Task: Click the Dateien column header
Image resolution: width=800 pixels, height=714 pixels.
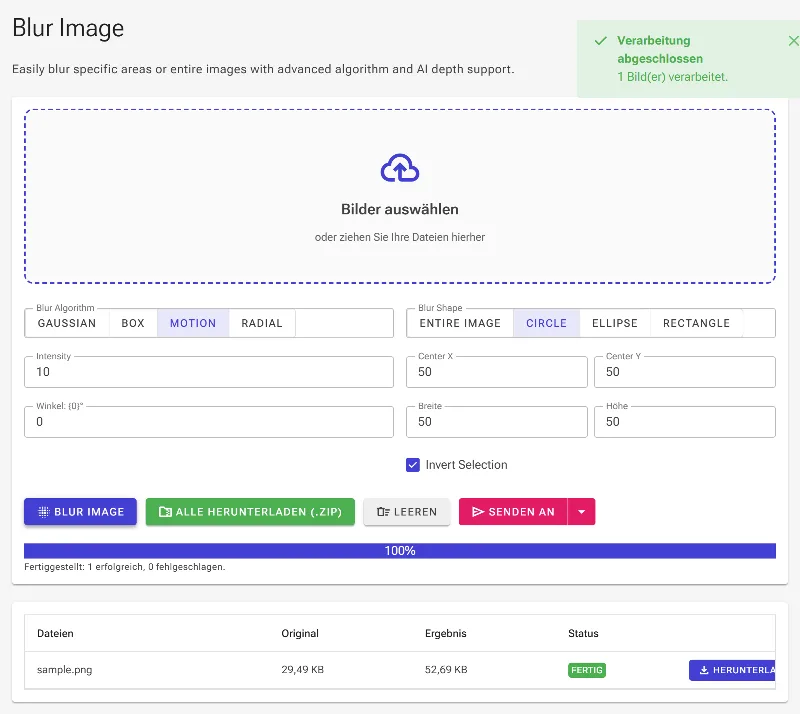Action: coord(55,633)
